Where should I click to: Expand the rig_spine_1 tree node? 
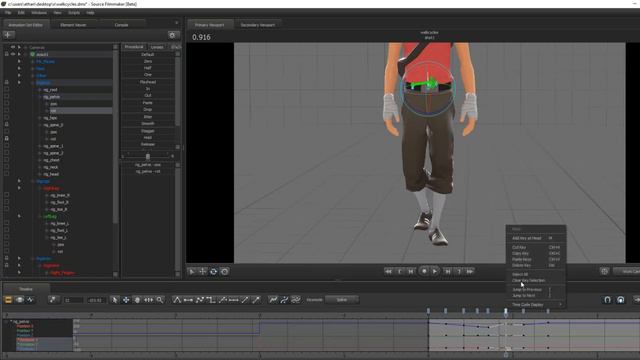(x=40, y=146)
